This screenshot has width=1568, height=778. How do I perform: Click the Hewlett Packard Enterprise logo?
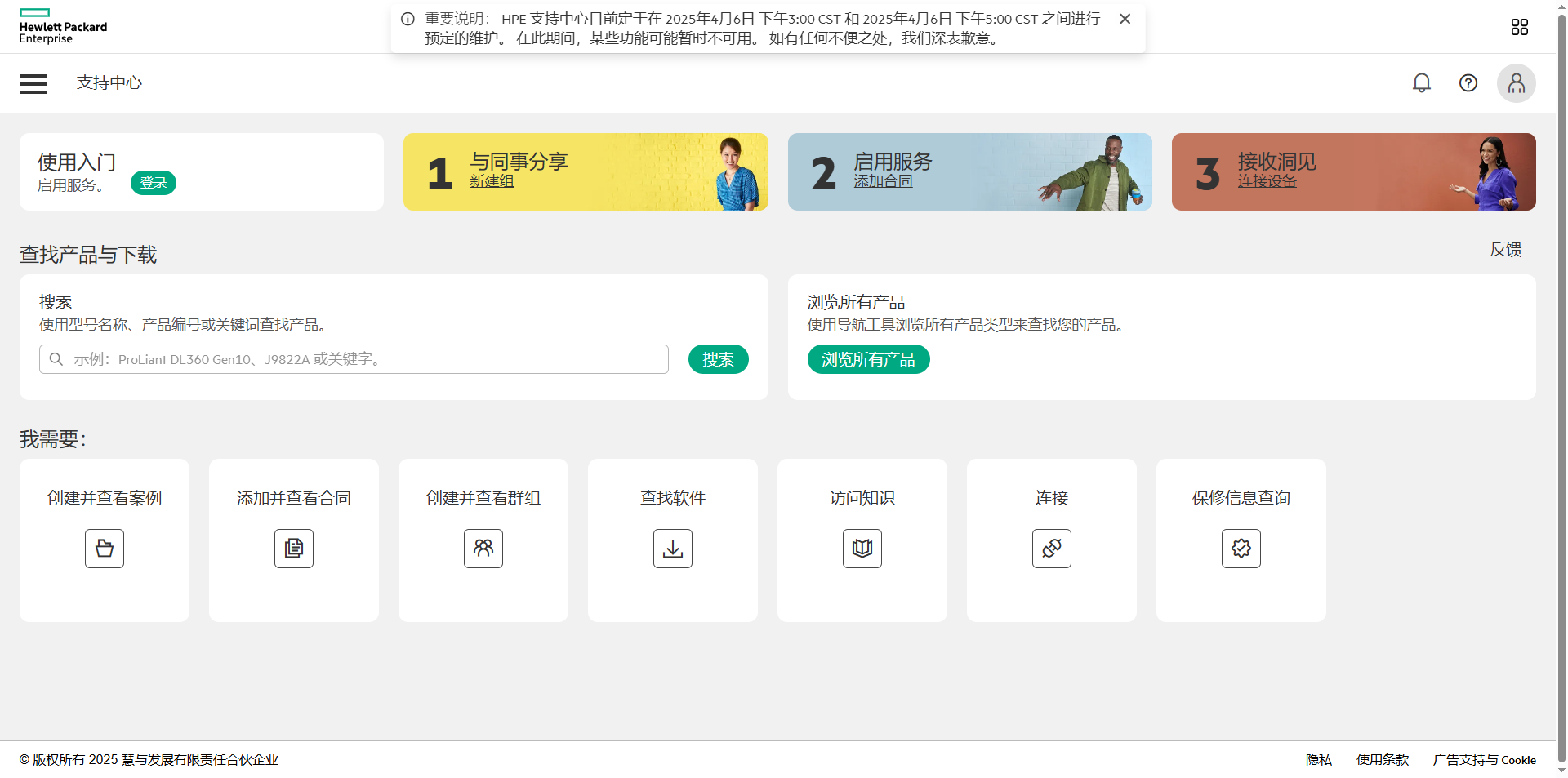[x=63, y=26]
